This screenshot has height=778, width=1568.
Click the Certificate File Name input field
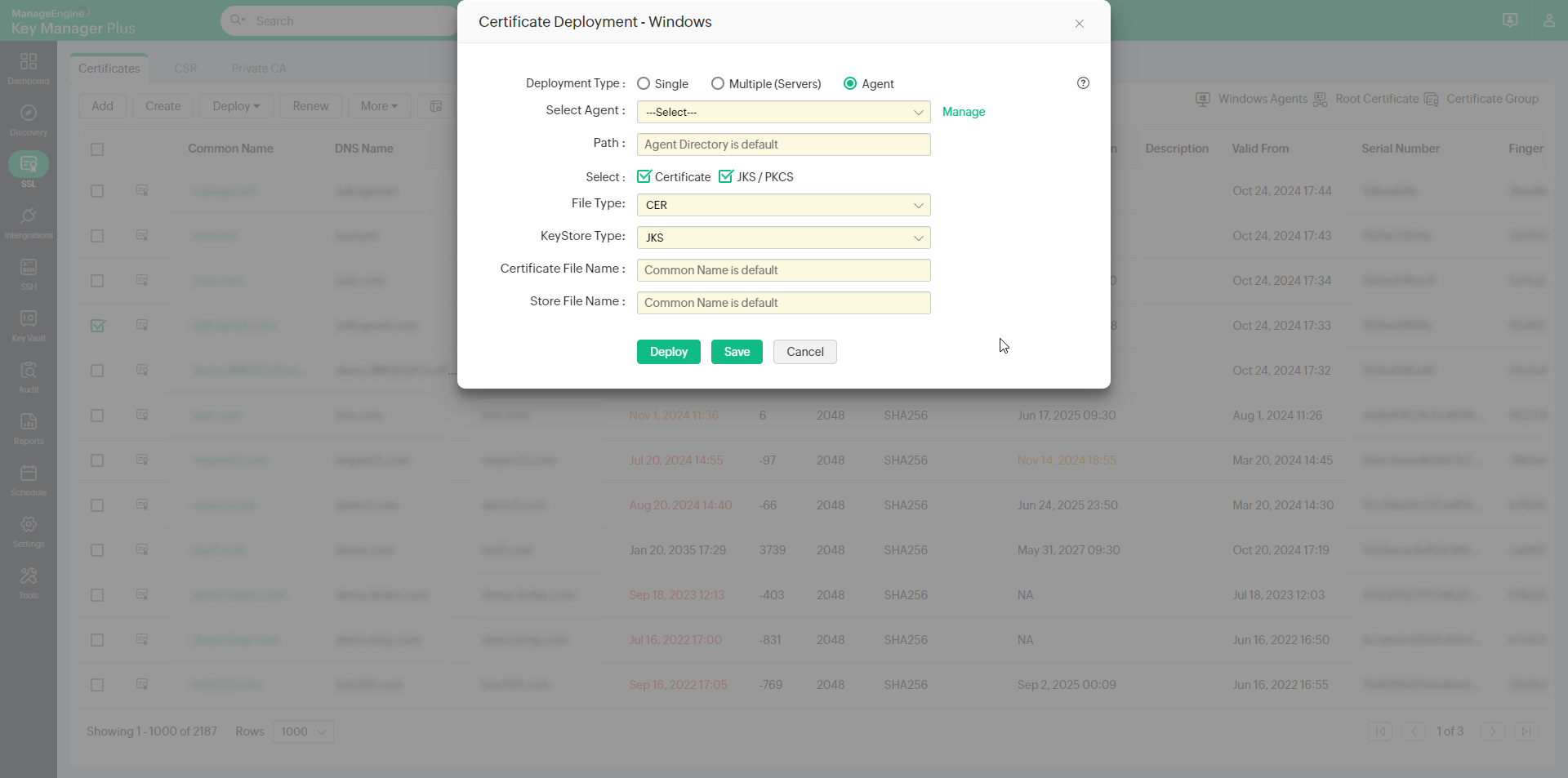click(784, 270)
